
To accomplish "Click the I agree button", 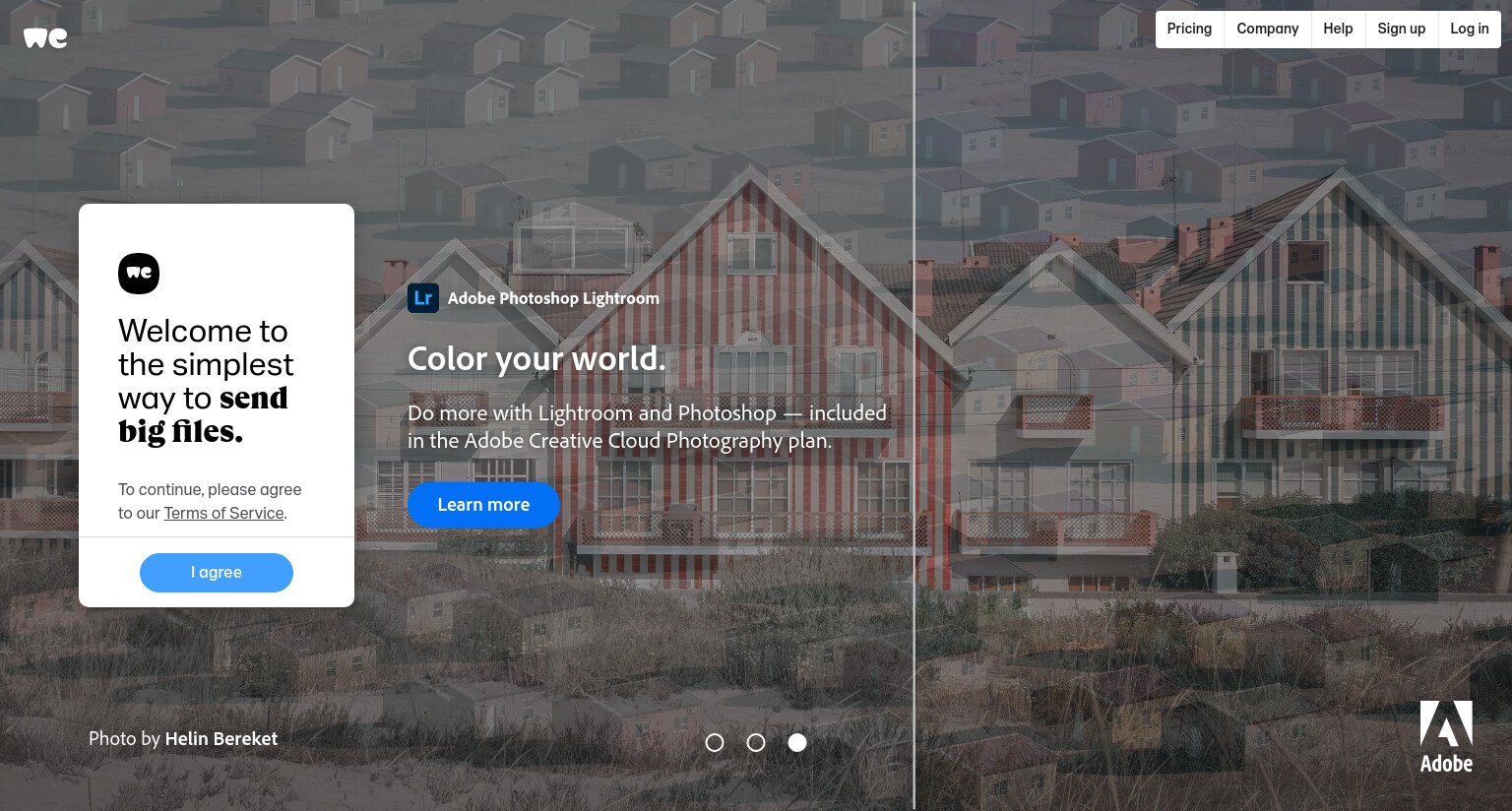I will point(217,573).
